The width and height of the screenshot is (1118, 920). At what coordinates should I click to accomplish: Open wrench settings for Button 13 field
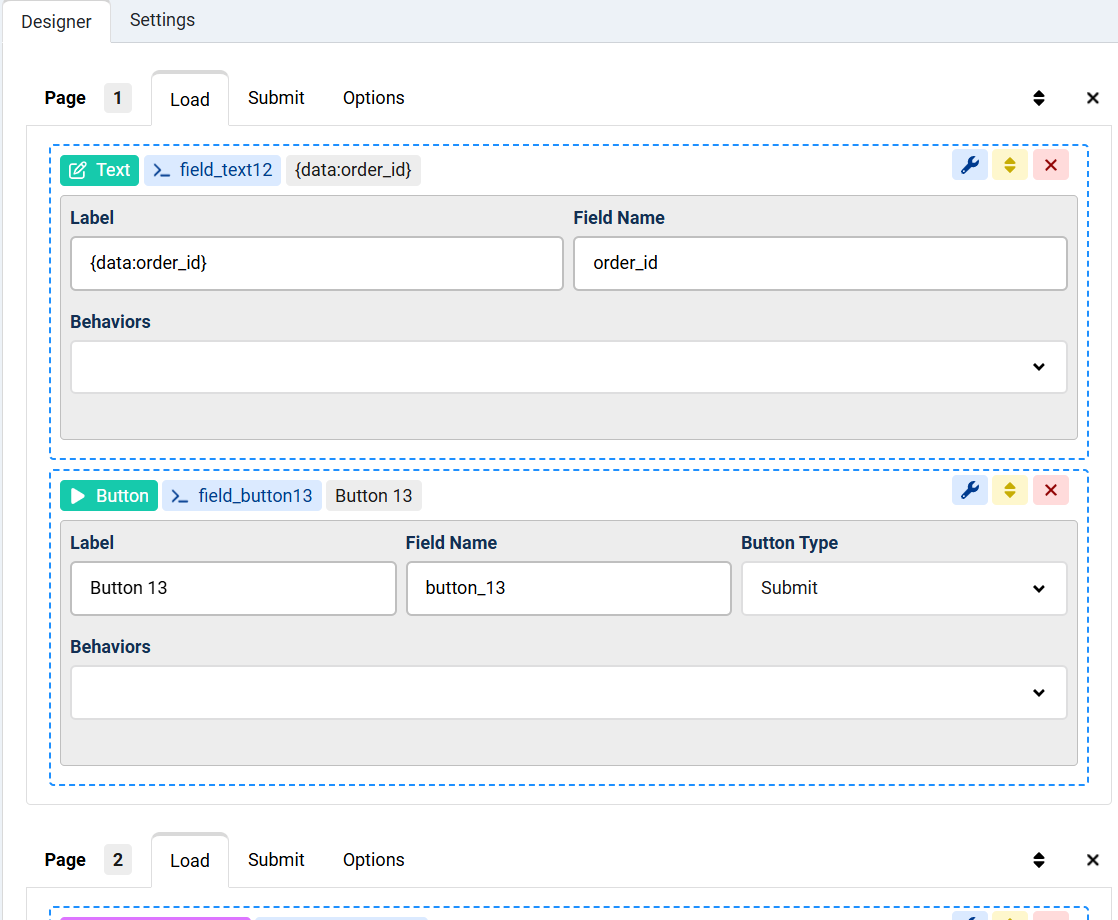pyautogui.click(x=969, y=491)
